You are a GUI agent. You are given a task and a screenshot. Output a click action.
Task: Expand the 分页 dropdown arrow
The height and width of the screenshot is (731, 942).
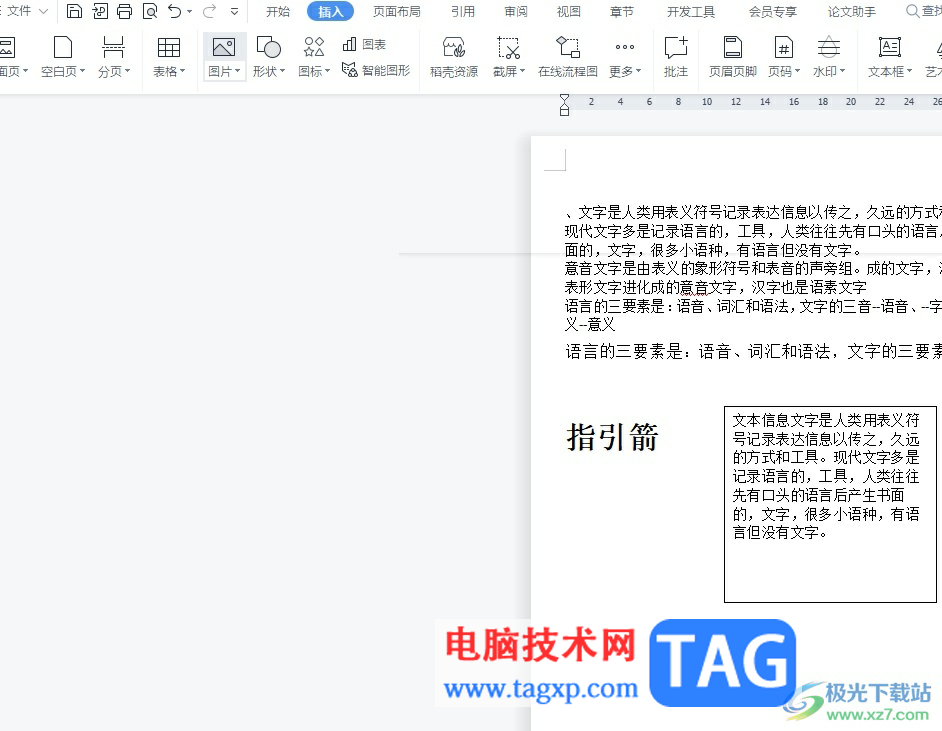click(127, 71)
